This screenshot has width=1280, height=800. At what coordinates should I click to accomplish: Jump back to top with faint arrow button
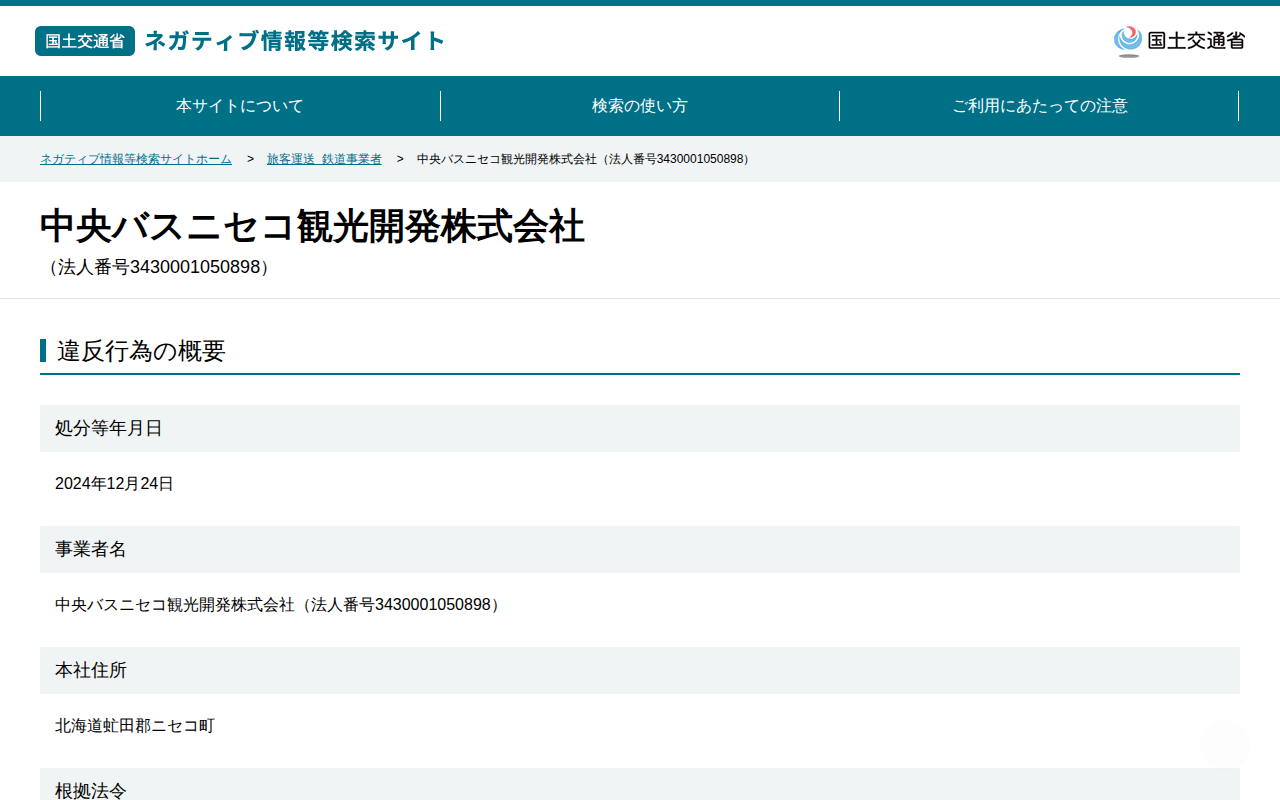click(x=1224, y=744)
